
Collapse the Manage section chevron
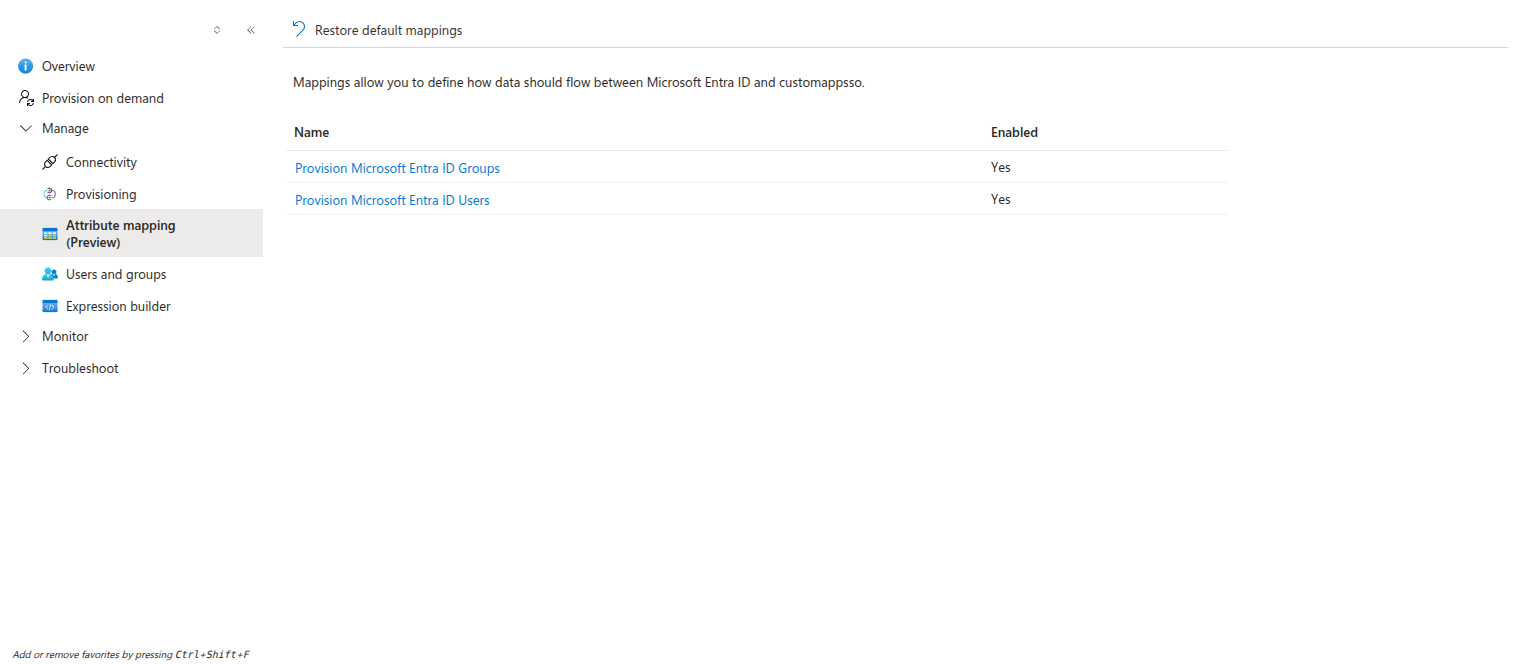[x=26, y=128]
